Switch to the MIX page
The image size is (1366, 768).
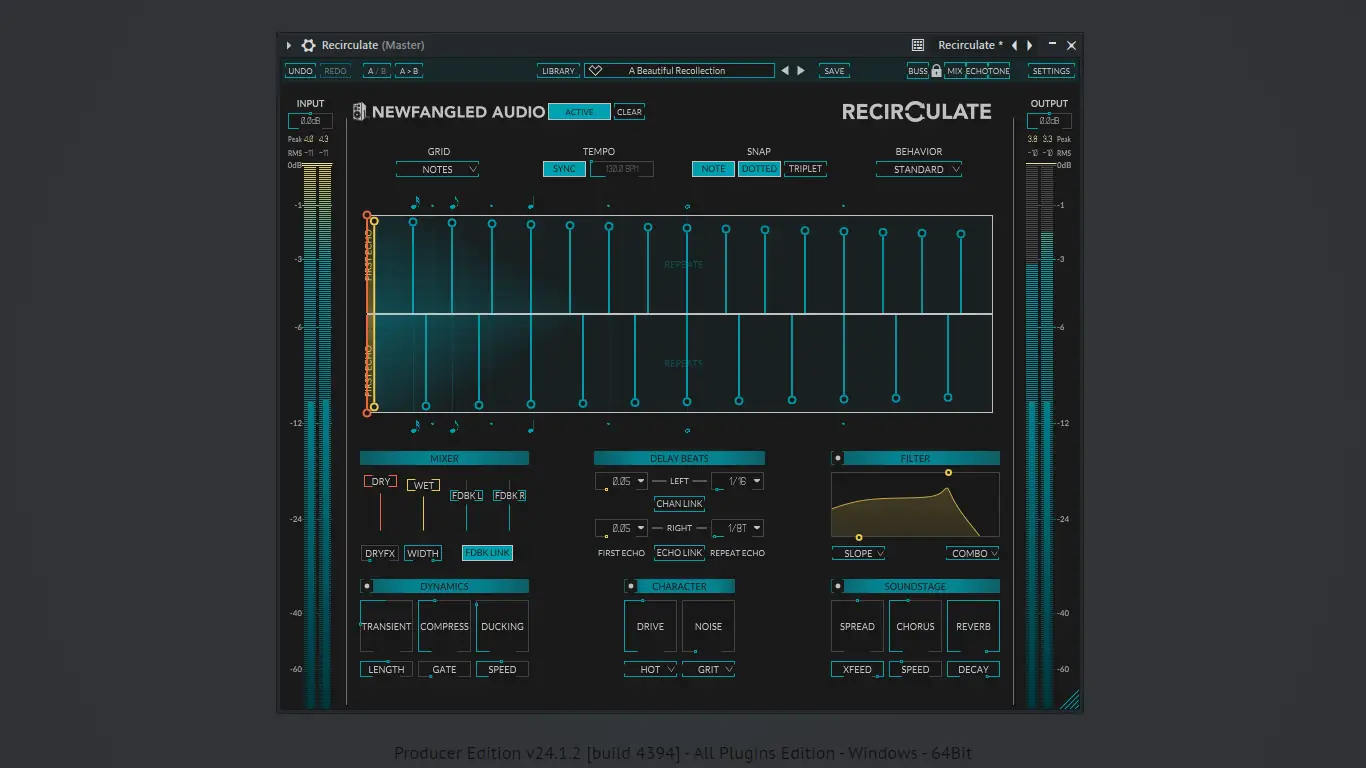(954, 70)
